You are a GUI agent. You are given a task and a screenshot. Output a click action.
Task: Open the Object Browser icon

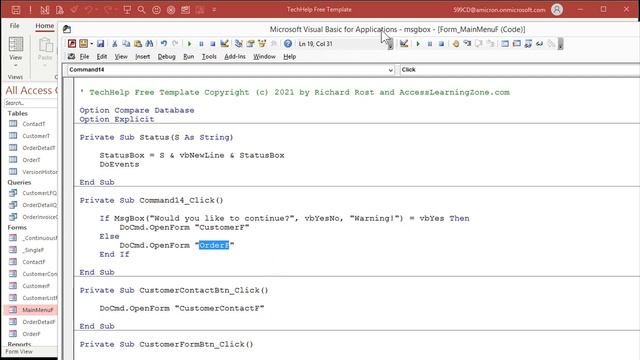point(262,44)
